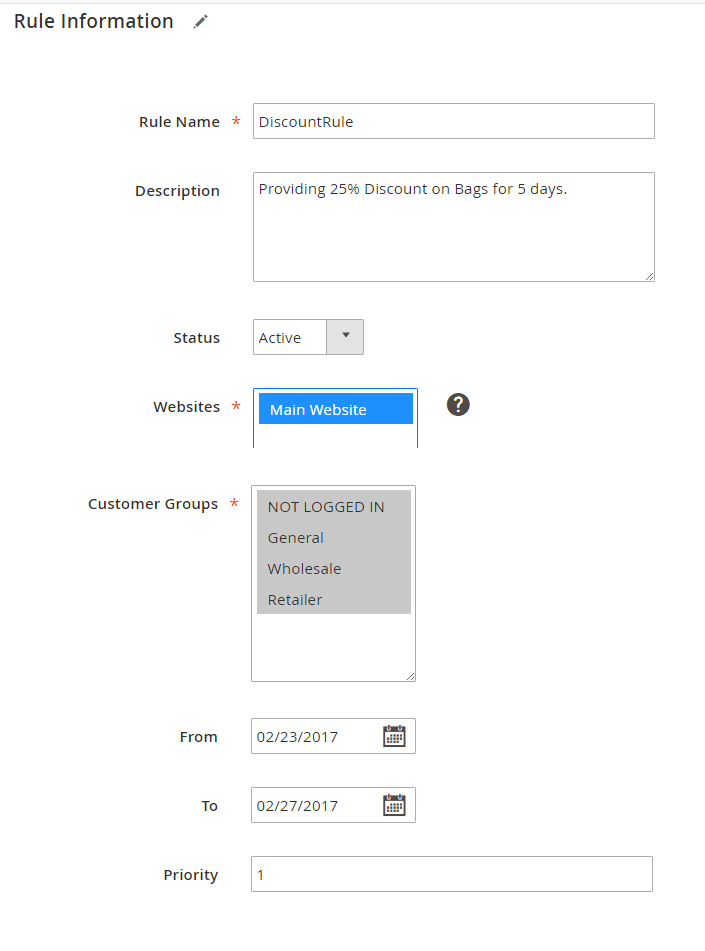Click the Priority input field

tap(451, 873)
